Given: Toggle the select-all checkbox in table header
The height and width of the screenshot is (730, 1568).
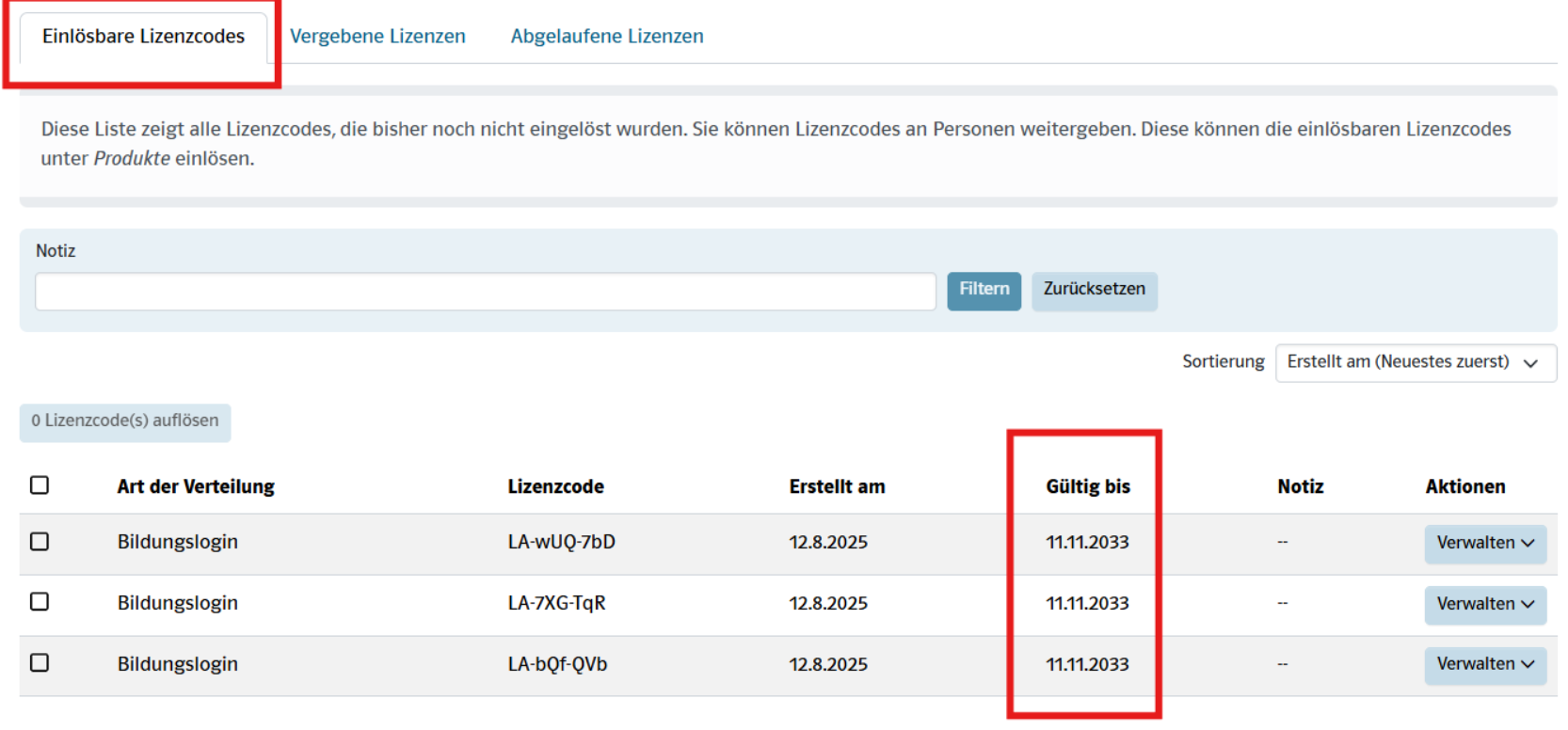Looking at the screenshot, I should click(x=40, y=485).
